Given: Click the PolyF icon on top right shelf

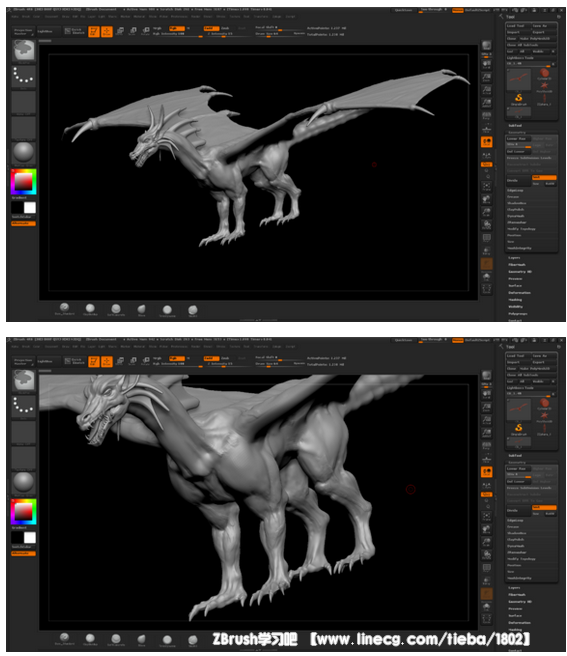Looking at the screenshot, I should (486, 238).
